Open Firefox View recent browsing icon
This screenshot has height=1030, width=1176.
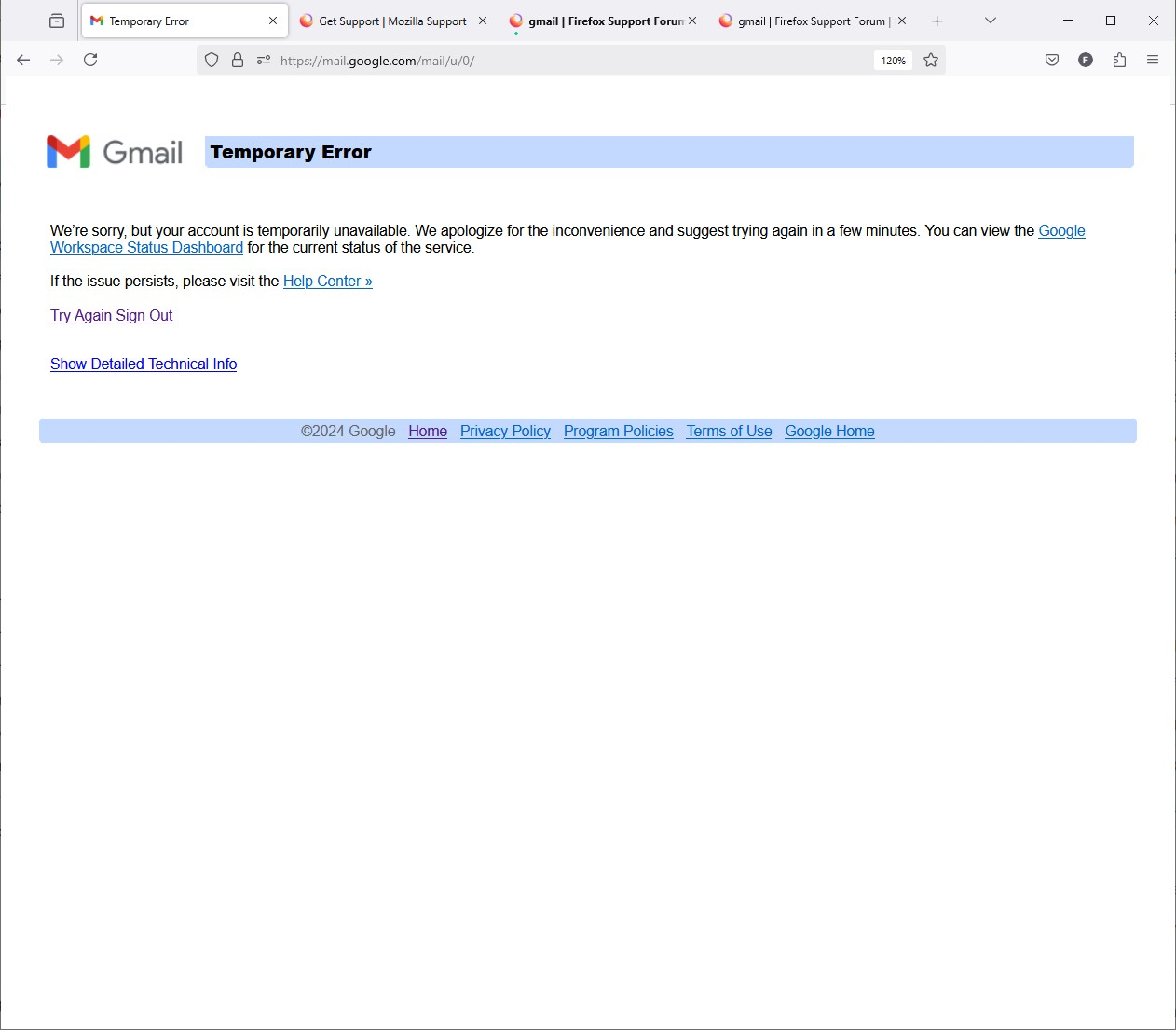[57, 21]
